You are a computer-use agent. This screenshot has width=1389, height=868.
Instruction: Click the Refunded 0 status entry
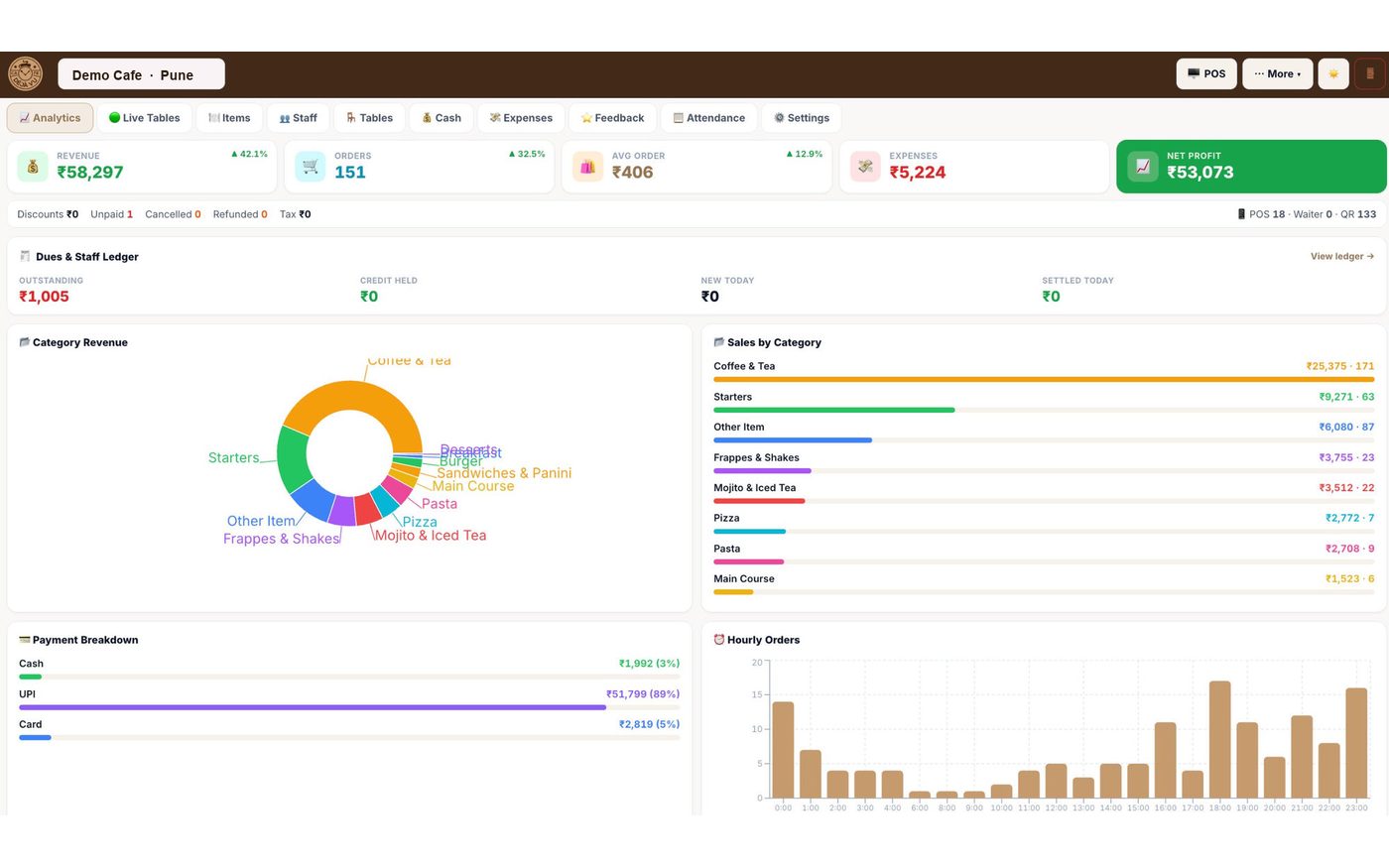240,214
